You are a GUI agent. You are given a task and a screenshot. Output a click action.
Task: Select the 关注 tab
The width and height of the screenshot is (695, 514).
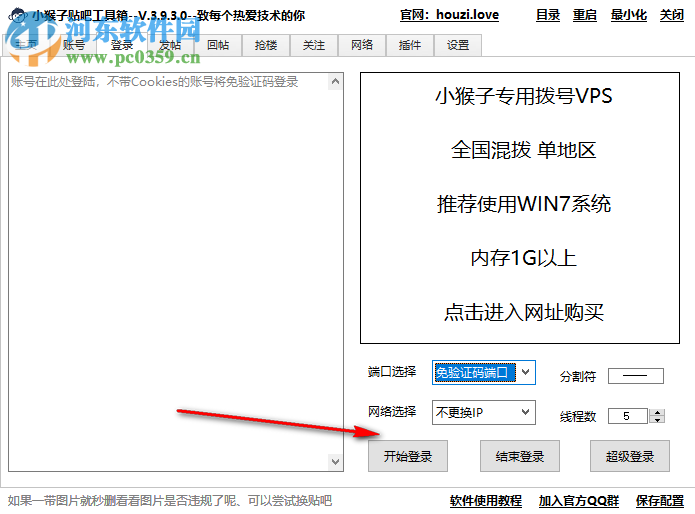pos(314,45)
